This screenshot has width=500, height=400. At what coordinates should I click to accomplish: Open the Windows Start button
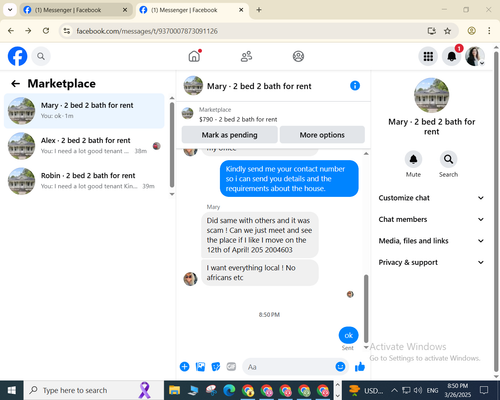[x=12, y=390]
